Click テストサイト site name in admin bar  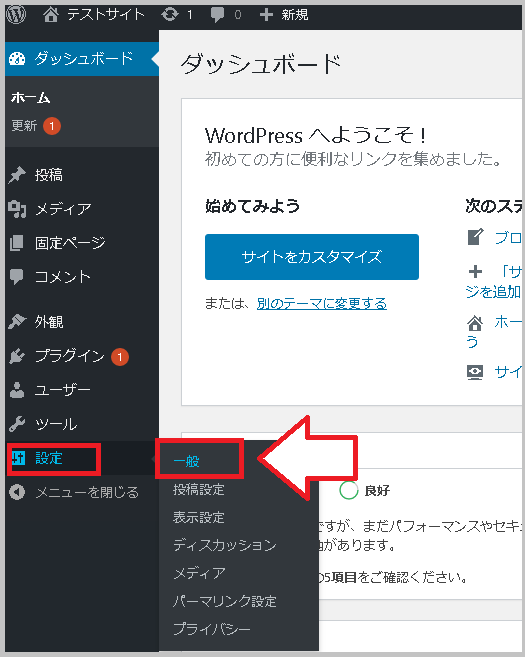point(106,15)
